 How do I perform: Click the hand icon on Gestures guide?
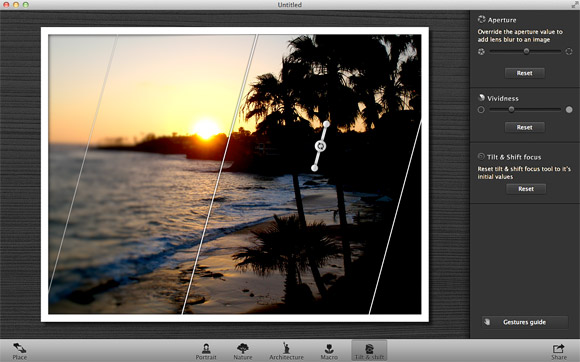[x=487, y=322]
